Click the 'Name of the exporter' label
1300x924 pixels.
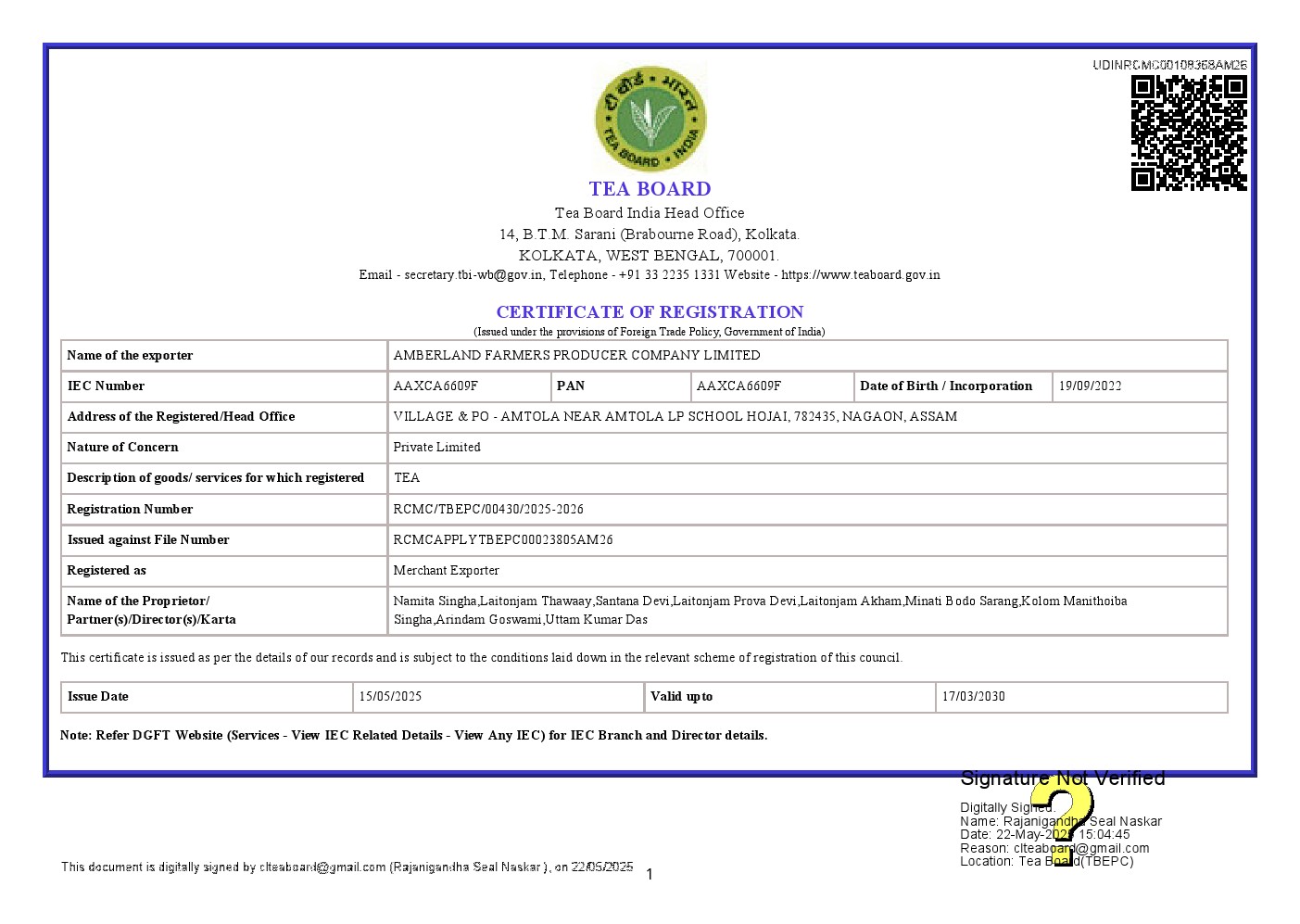130,355
